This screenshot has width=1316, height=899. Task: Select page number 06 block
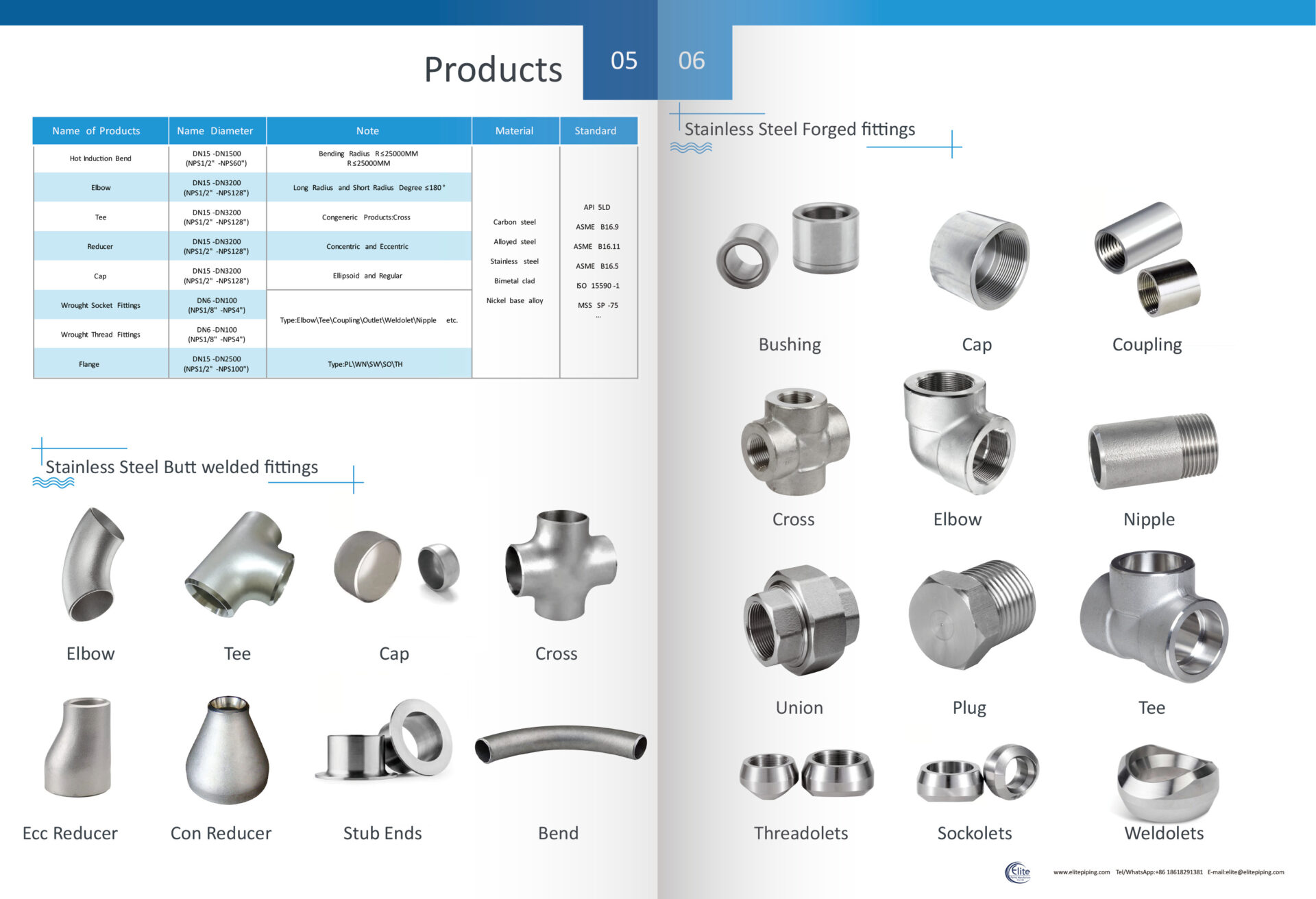695,62
